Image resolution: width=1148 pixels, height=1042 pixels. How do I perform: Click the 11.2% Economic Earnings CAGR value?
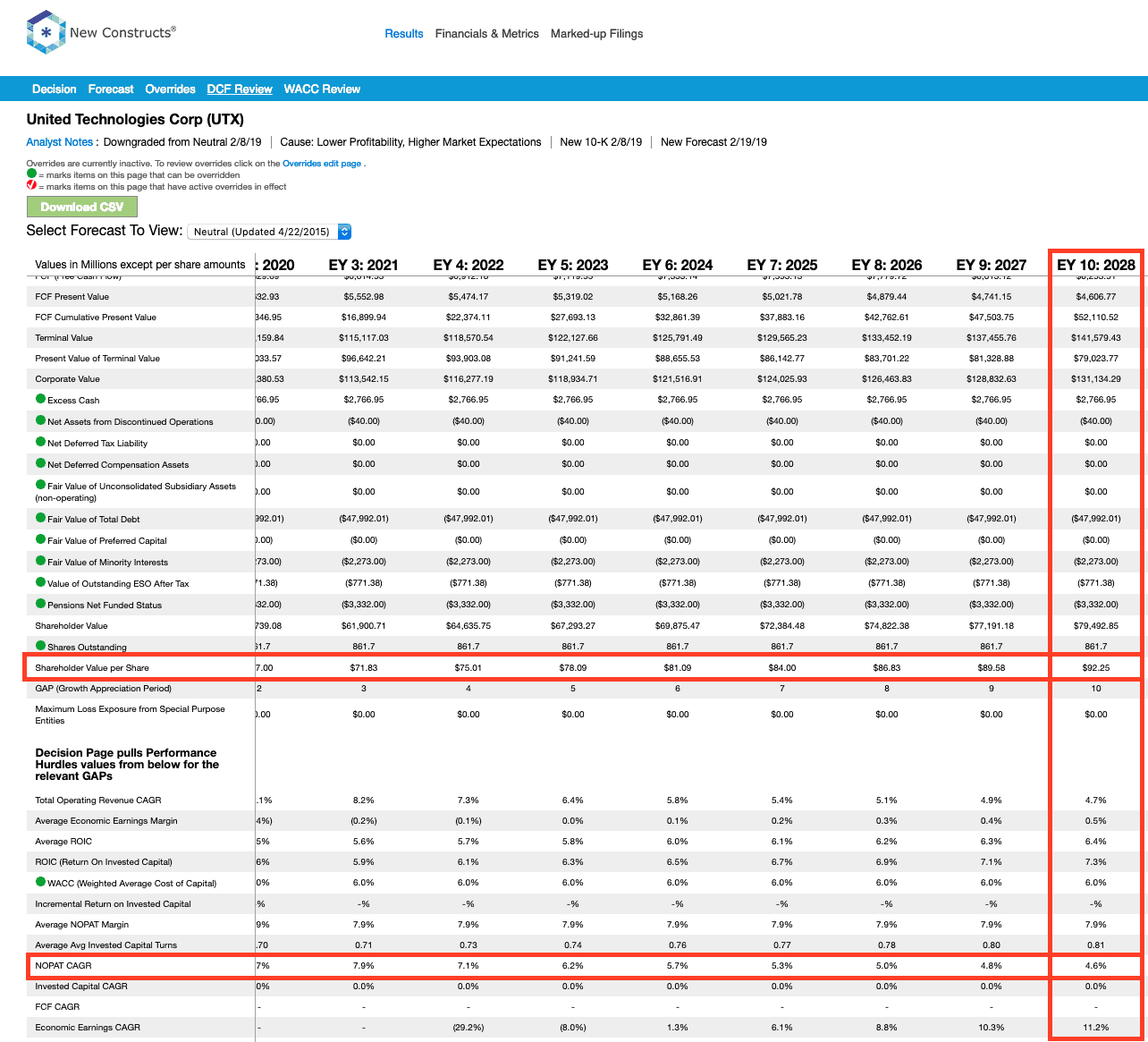[1096, 1028]
